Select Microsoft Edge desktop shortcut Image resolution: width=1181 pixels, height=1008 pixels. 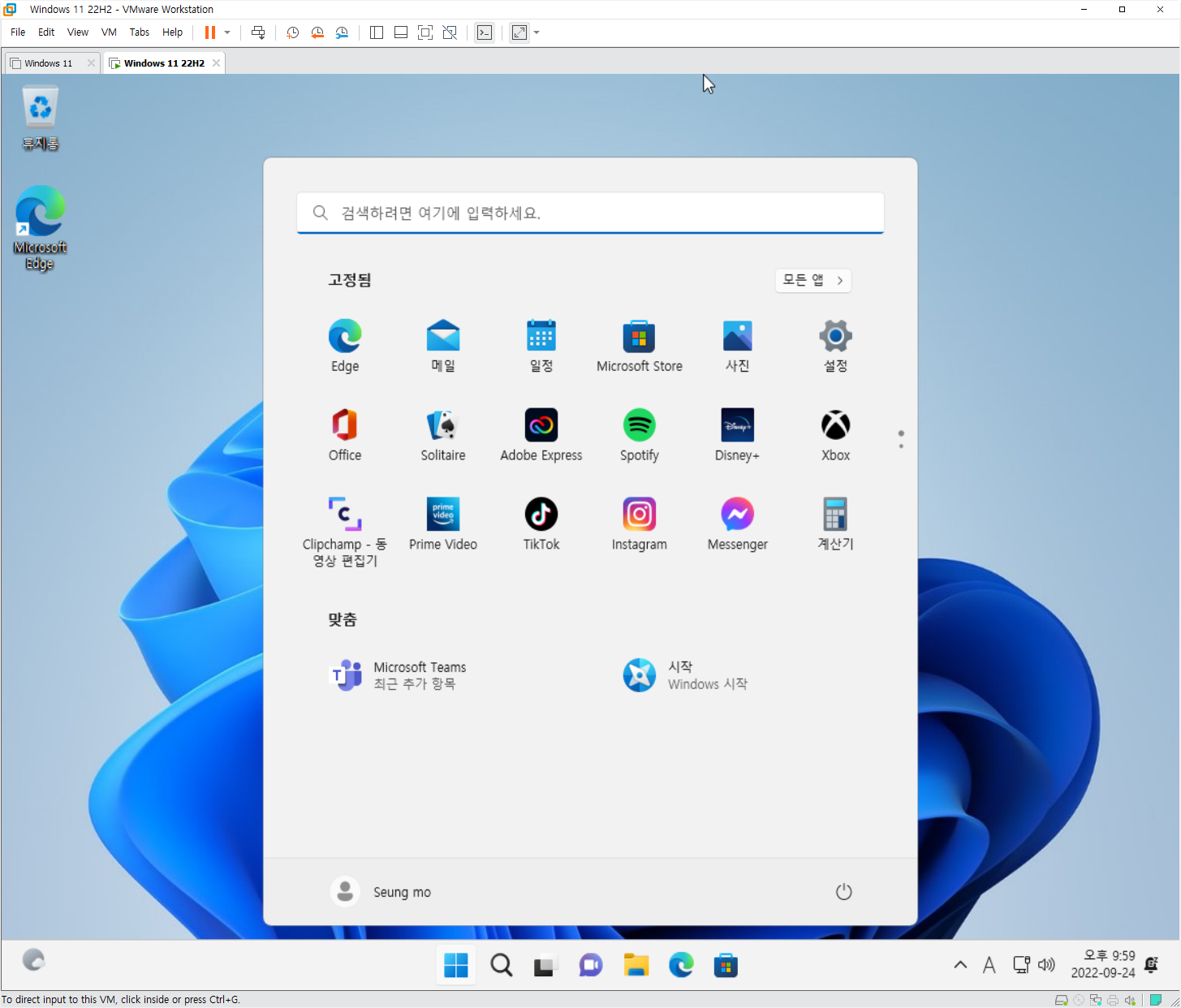tap(40, 228)
